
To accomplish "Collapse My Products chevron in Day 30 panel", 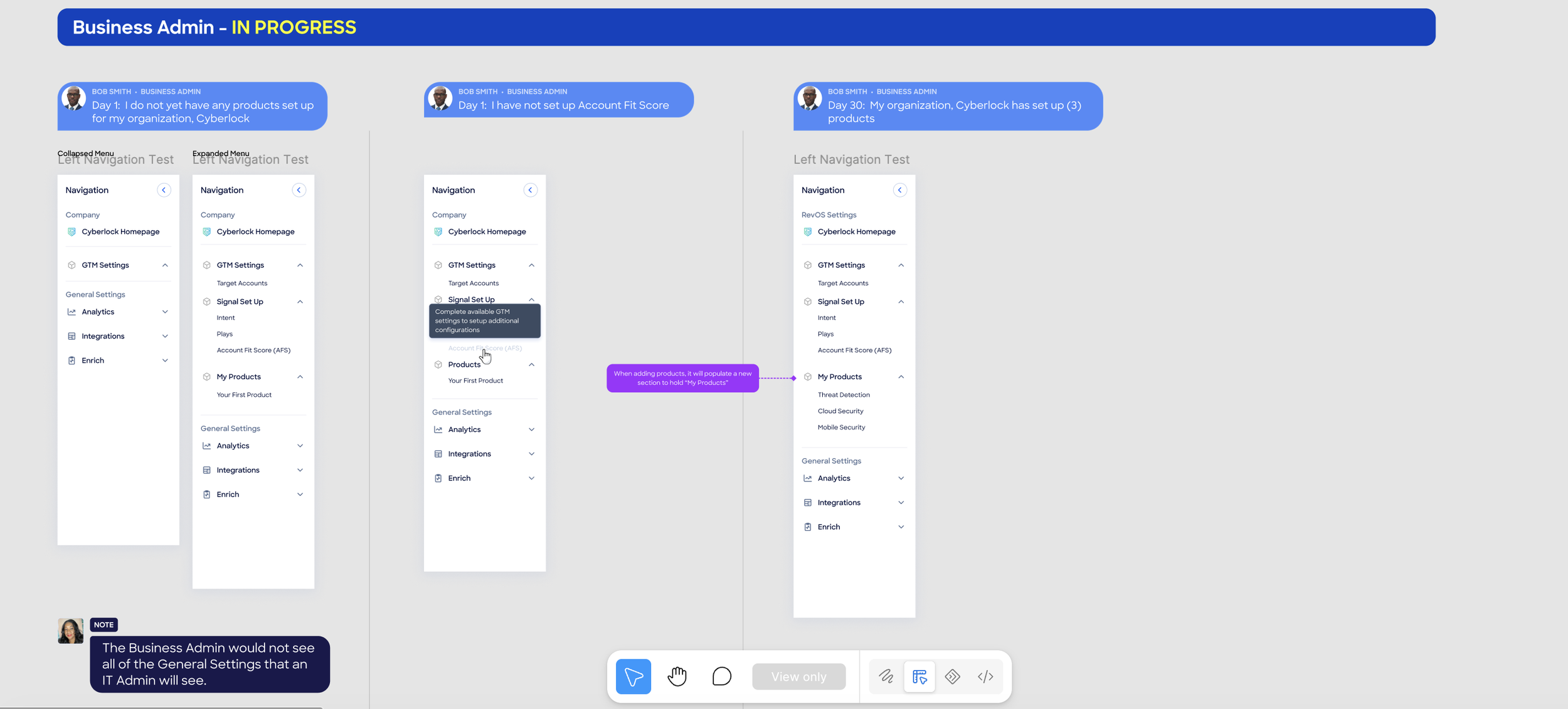I will tap(901, 377).
